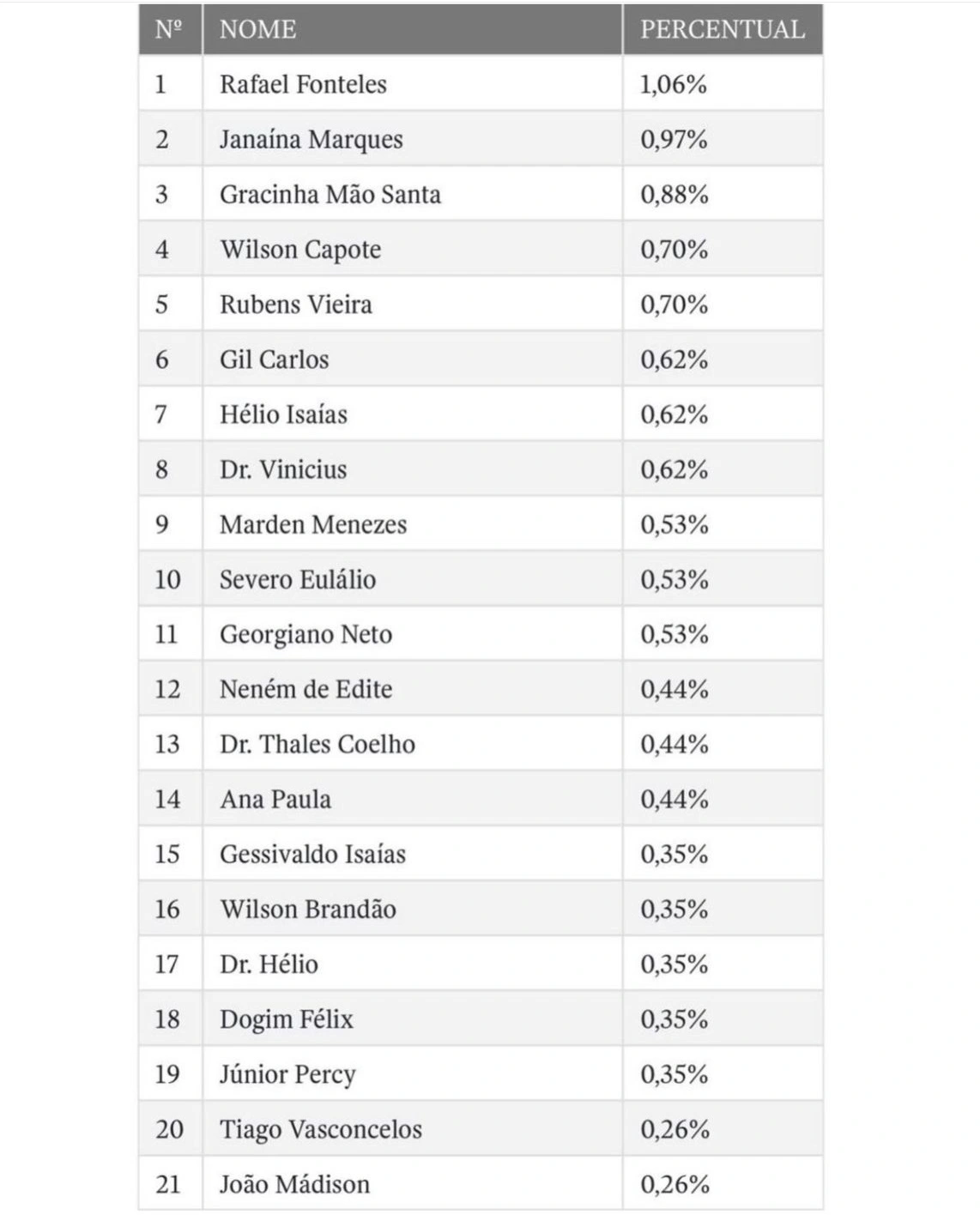The width and height of the screenshot is (980, 1215).
Task: Click the PERCENTUAL column header
Action: 722,30
